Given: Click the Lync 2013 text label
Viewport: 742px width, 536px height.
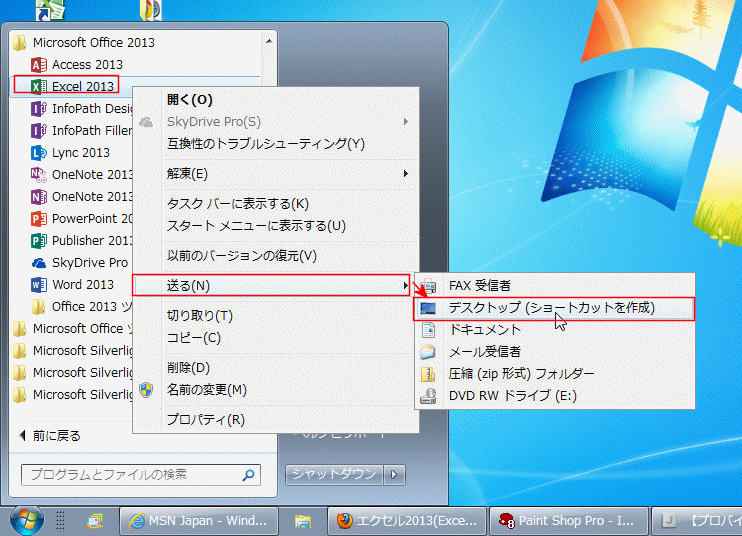Looking at the screenshot, I should [80, 152].
